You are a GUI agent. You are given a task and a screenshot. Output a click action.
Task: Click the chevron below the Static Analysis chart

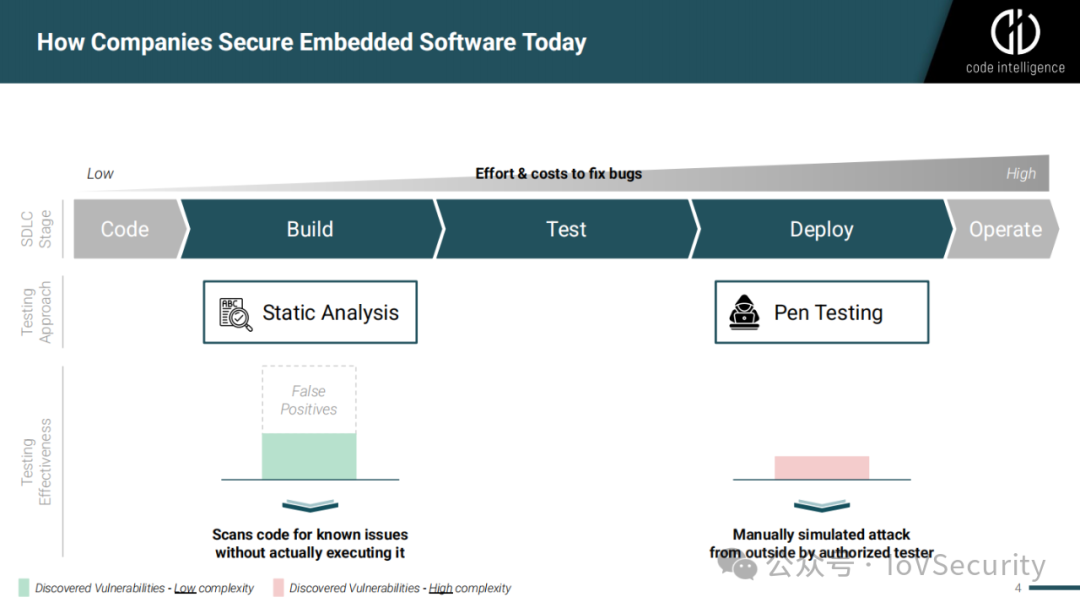[310, 506]
